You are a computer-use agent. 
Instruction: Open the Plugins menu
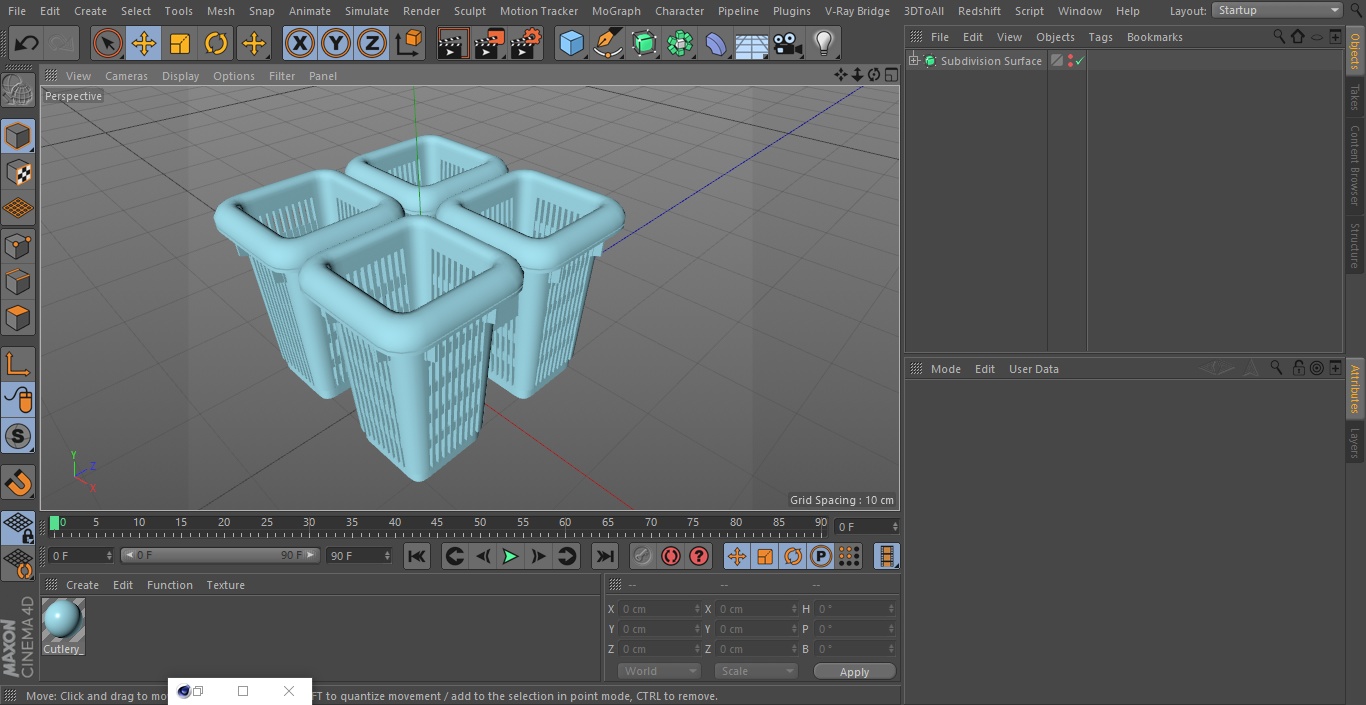pos(792,11)
